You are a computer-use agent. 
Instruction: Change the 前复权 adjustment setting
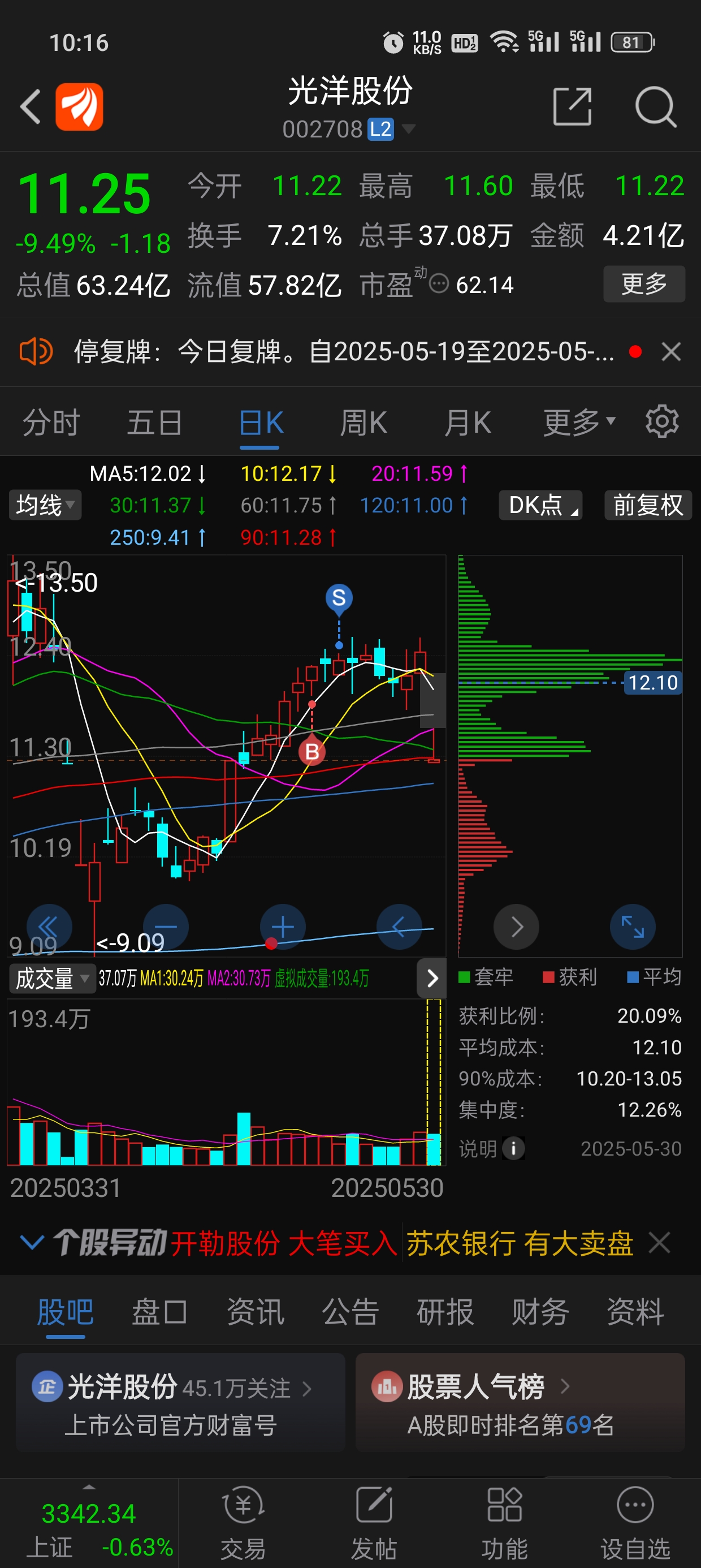pyautogui.click(x=648, y=505)
